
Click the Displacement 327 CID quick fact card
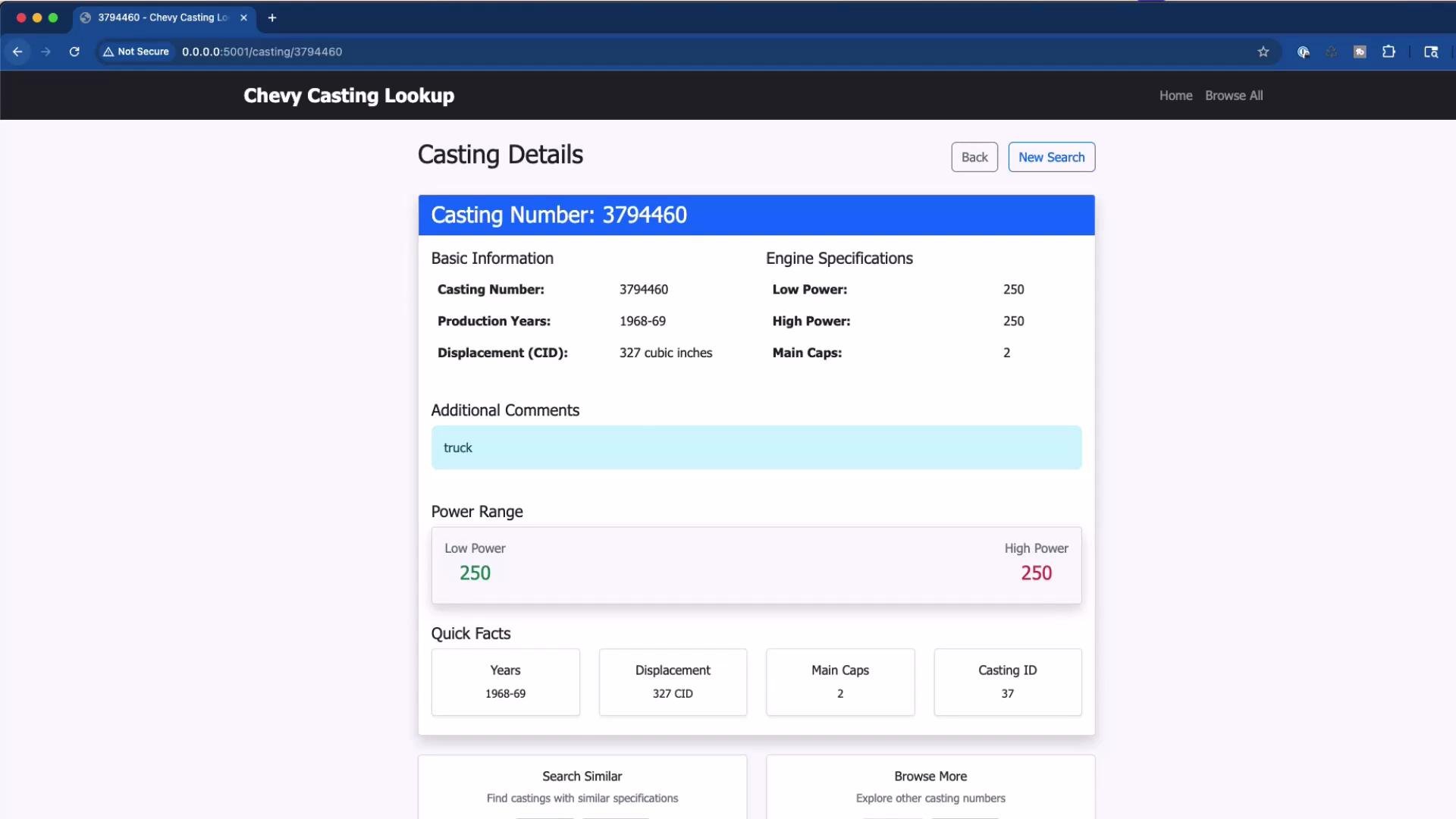673,682
